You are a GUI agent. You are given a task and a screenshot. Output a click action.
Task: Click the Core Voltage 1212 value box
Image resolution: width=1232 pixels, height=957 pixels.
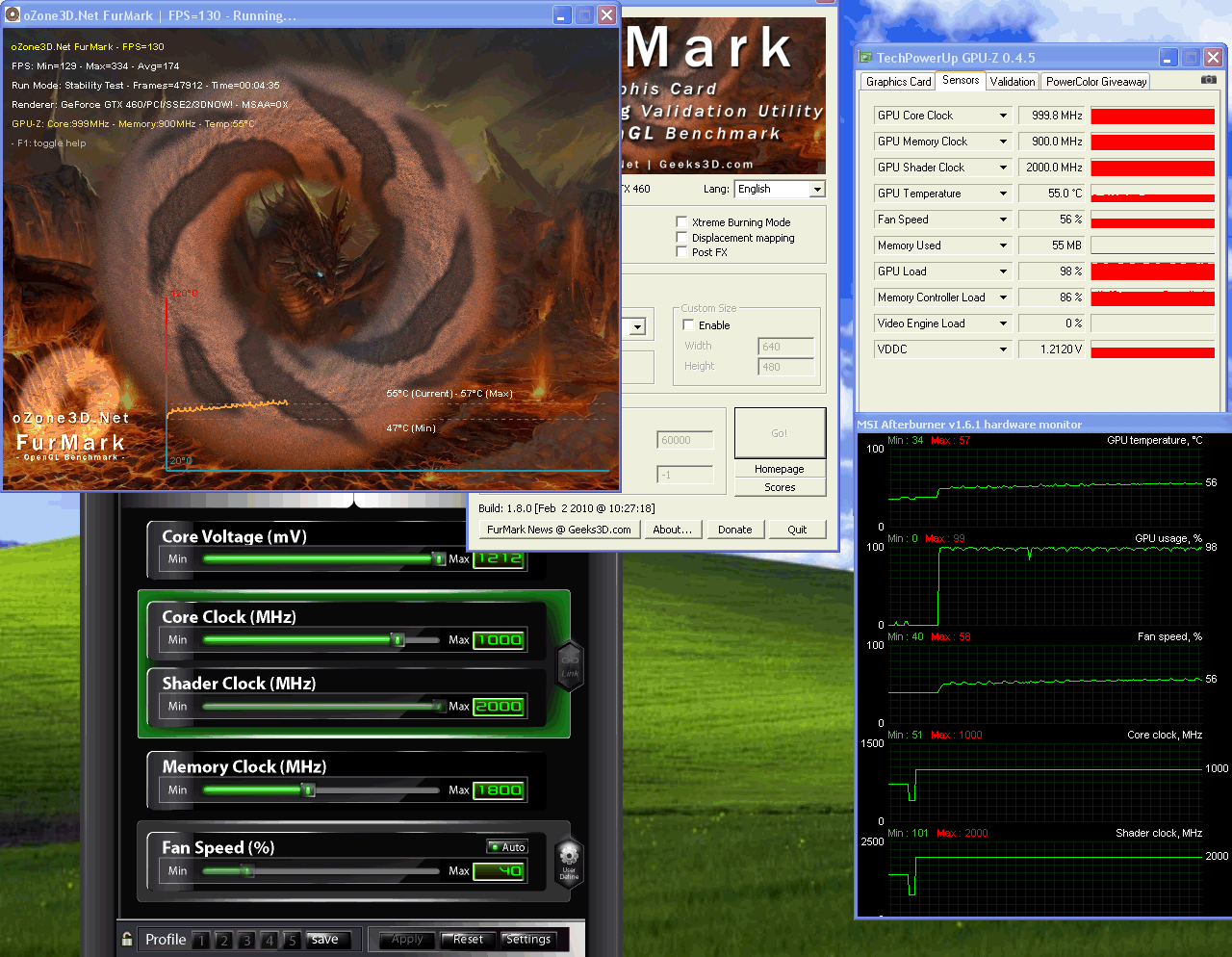[x=499, y=559]
